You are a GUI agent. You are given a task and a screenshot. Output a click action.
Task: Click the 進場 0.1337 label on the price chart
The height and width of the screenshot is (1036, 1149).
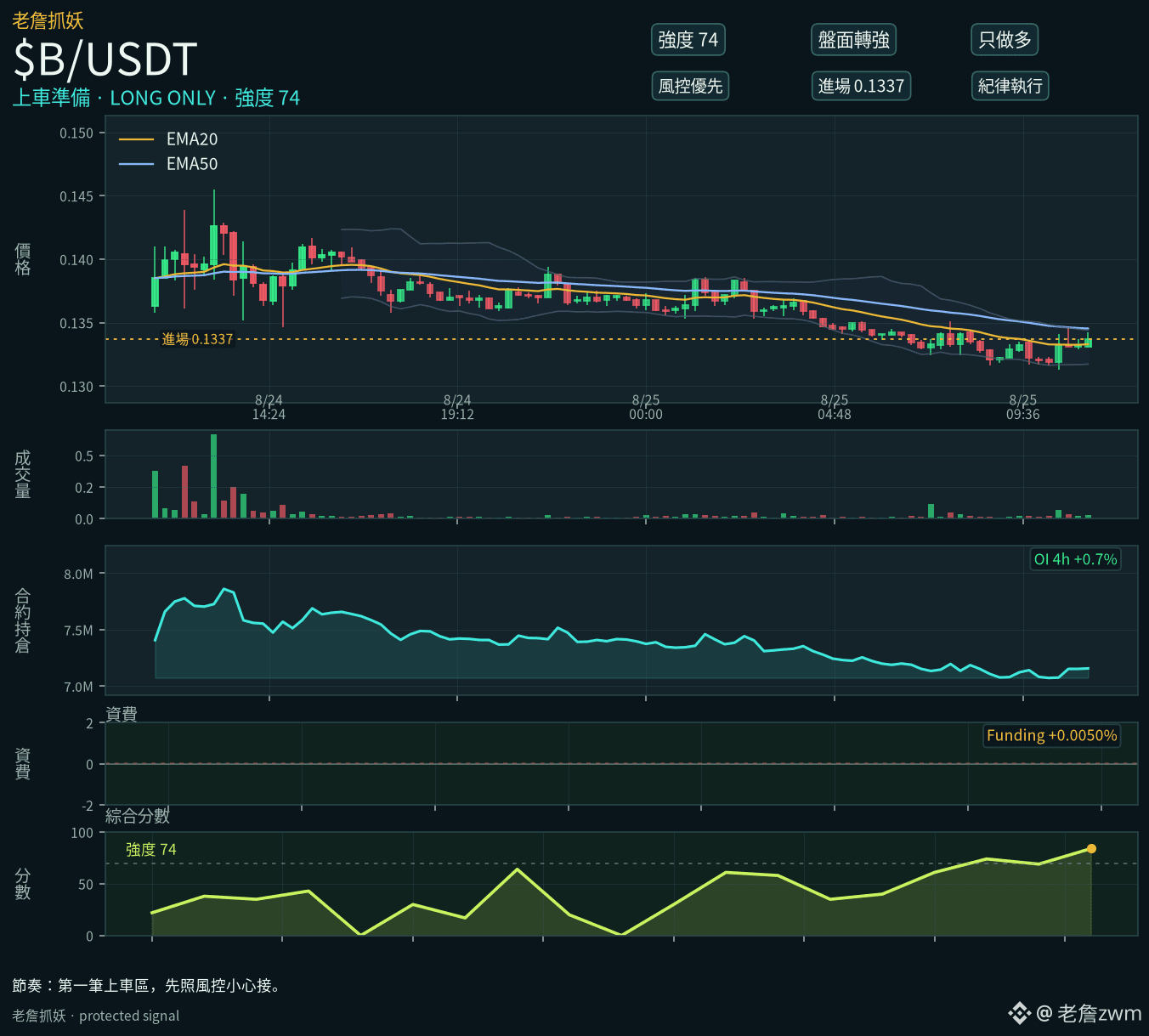[197, 339]
